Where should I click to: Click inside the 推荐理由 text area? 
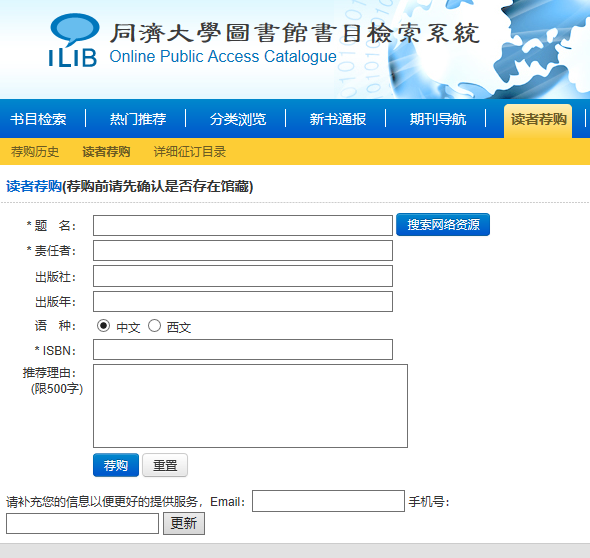tap(250, 406)
